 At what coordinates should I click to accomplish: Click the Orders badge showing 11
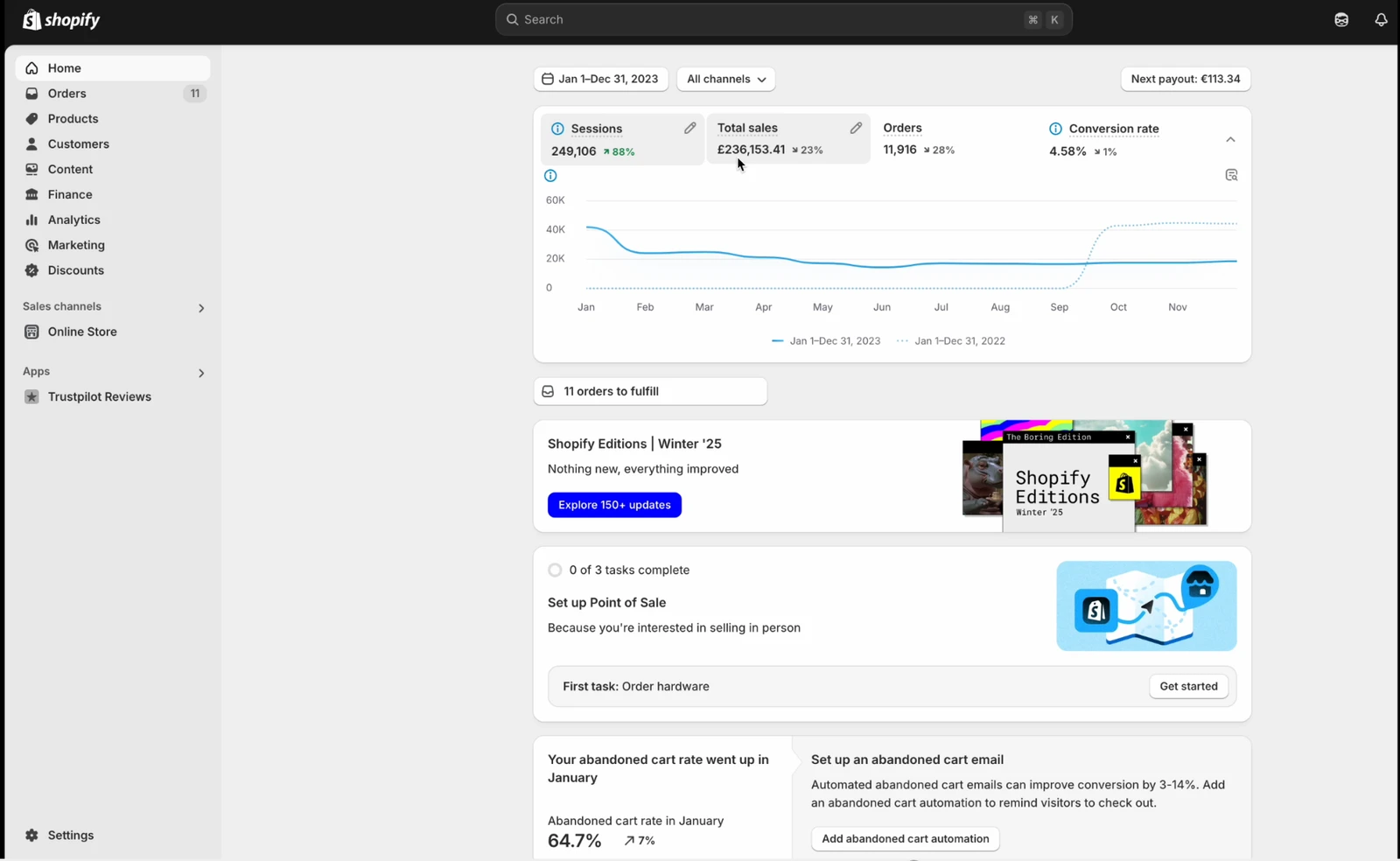pyautogui.click(x=194, y=94)
